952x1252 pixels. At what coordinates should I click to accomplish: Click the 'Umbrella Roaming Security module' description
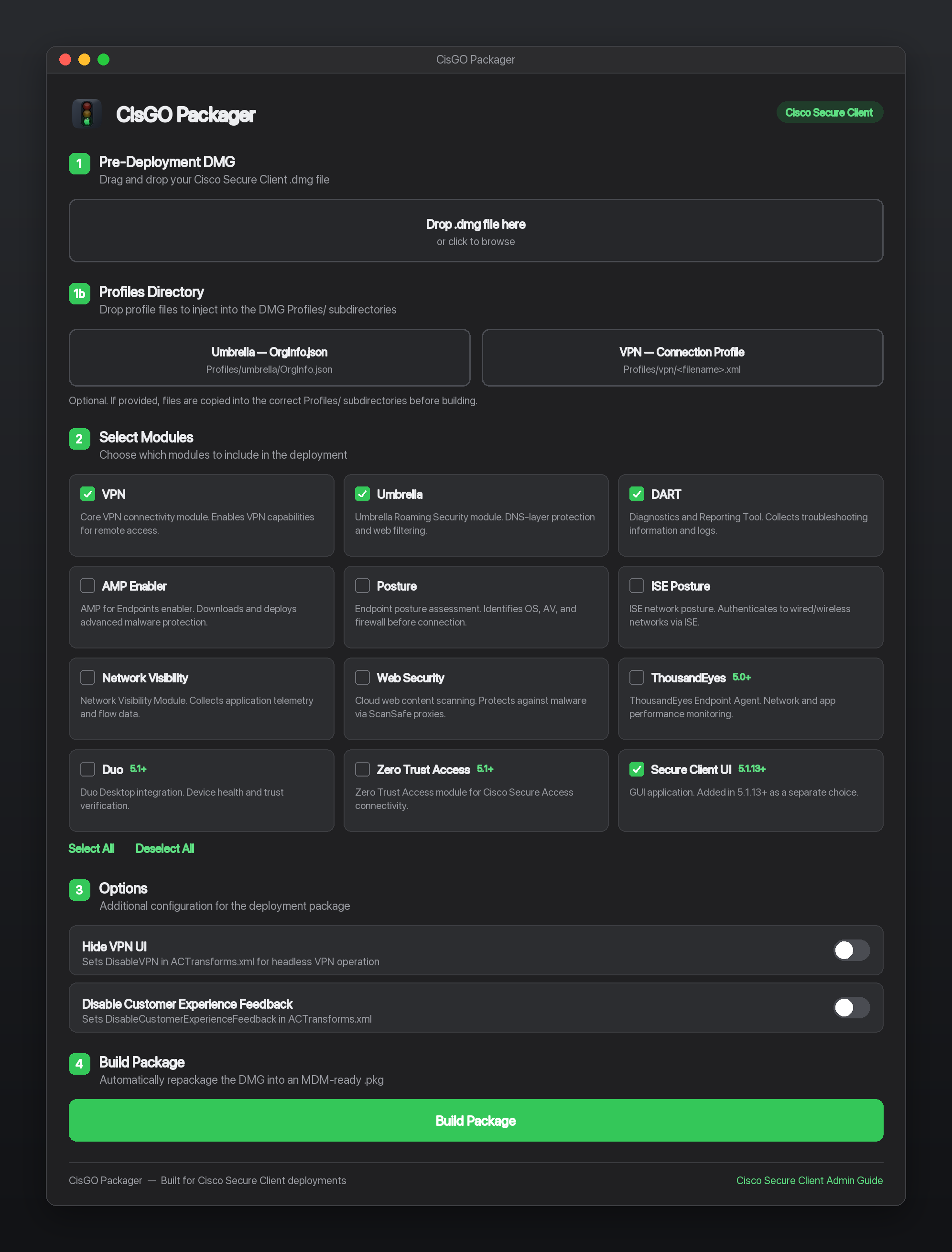point(475,523)
